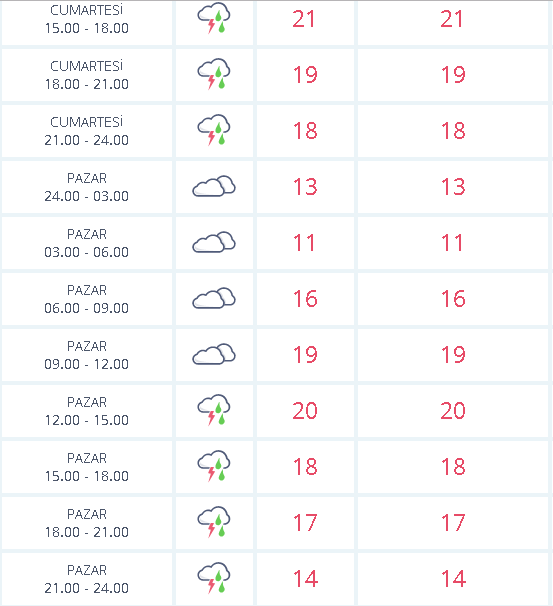Click cloudy icon for Pazar 06.00 - 09.00
The height and width of the screenshot is (606, 553).
click(214, 298)
